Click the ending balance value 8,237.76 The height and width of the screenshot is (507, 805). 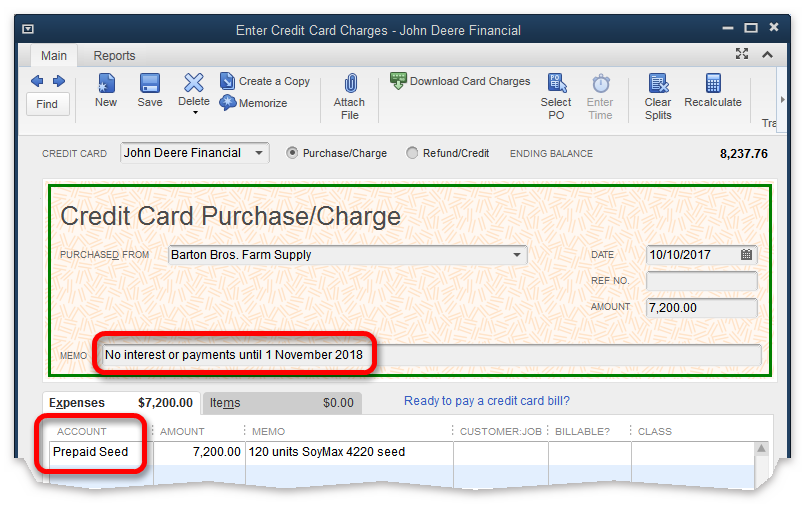(x=743, y=153)
